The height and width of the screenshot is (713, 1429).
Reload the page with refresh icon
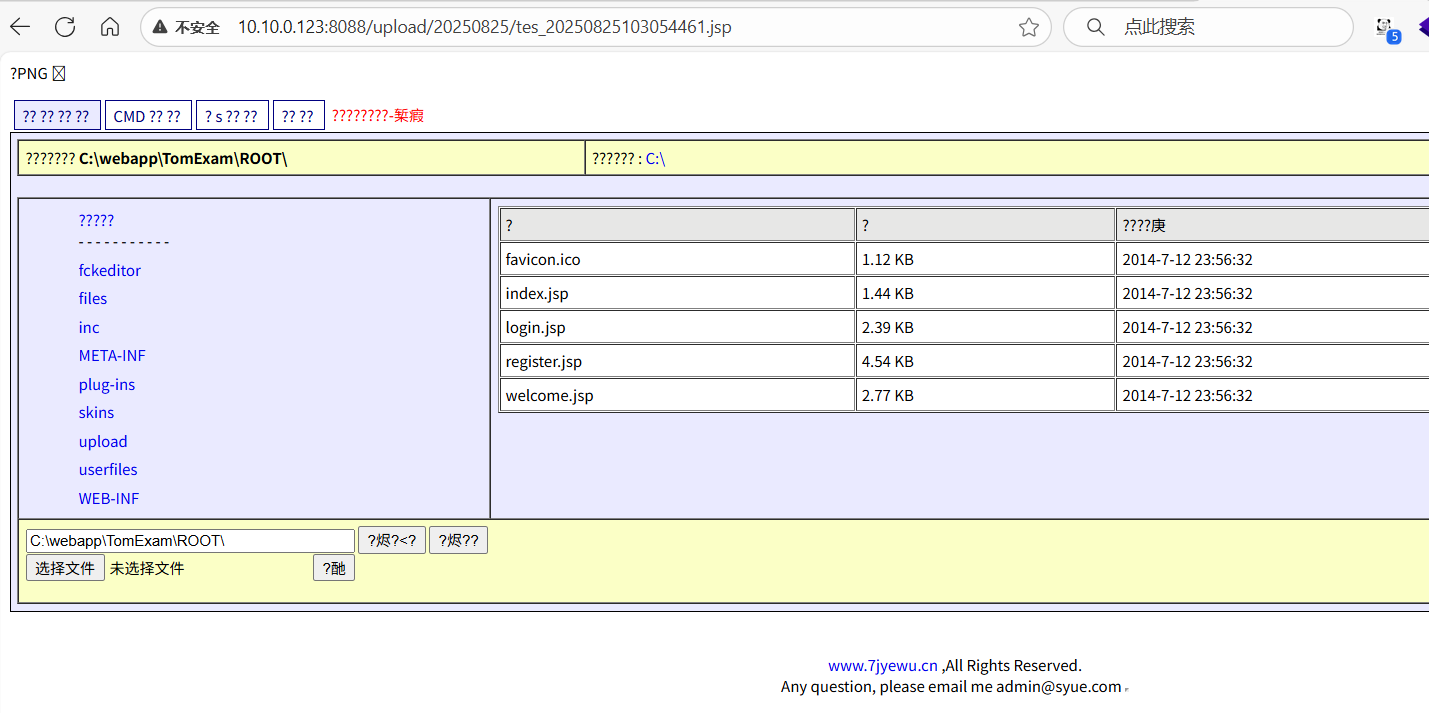65,27
